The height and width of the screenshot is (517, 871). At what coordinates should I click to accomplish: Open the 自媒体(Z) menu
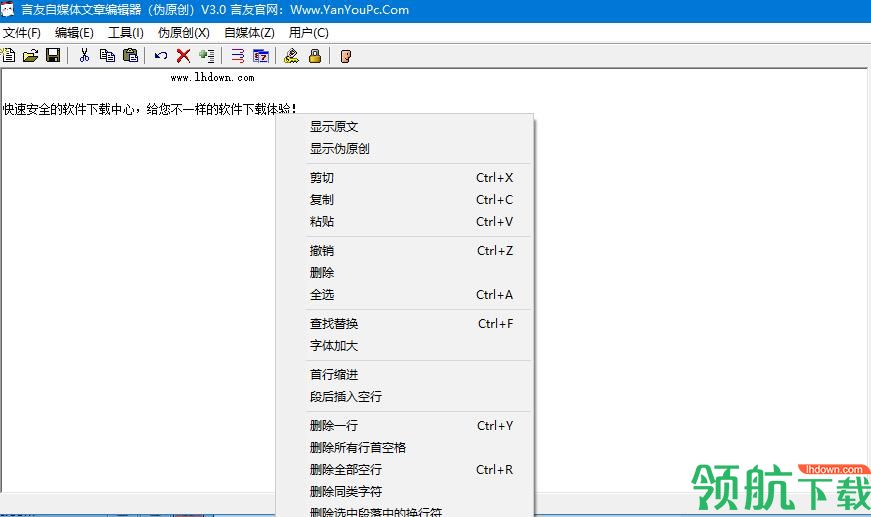(x=249, y=33)
